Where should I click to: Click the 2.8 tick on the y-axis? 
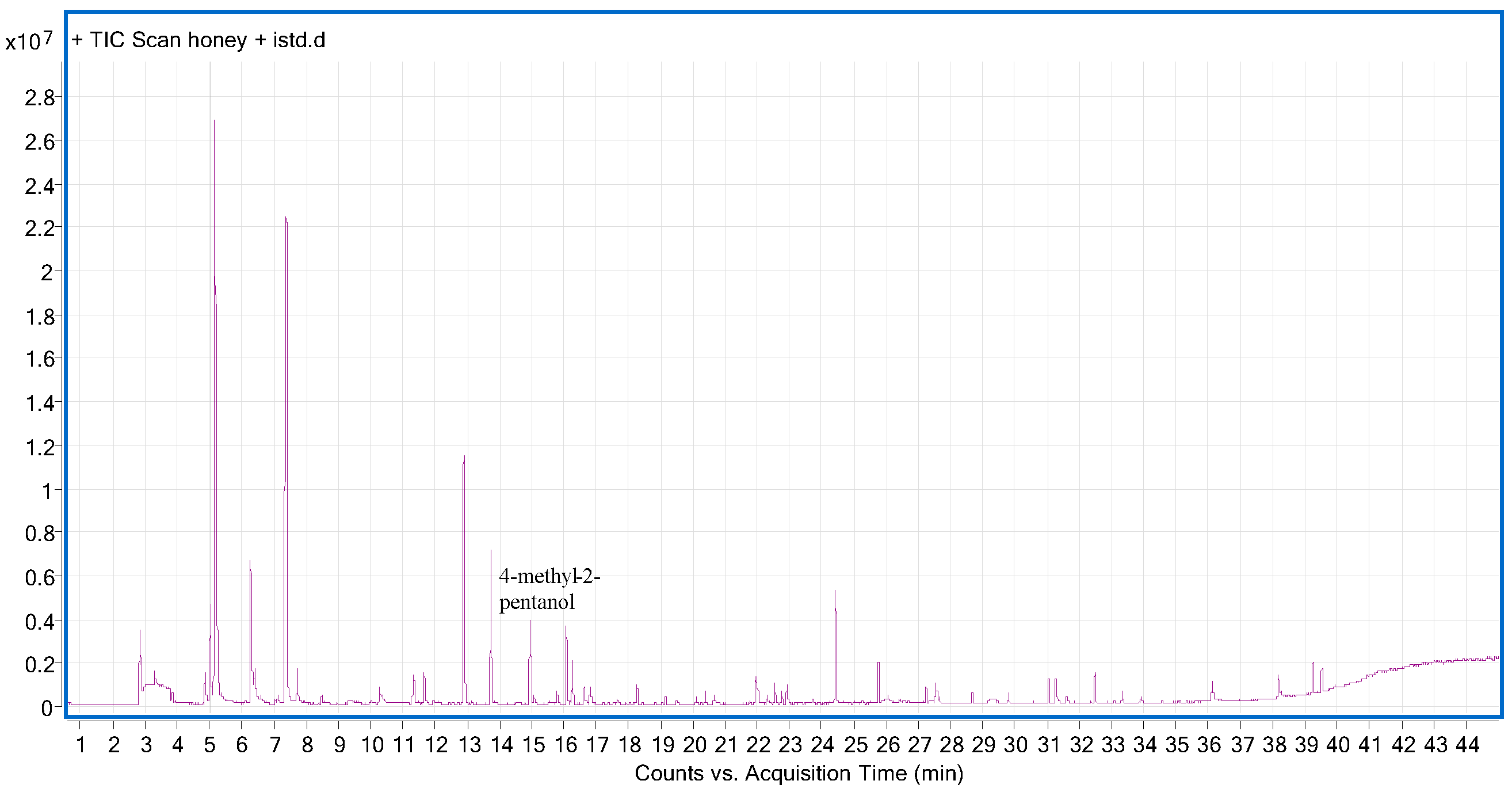(39, 98)
